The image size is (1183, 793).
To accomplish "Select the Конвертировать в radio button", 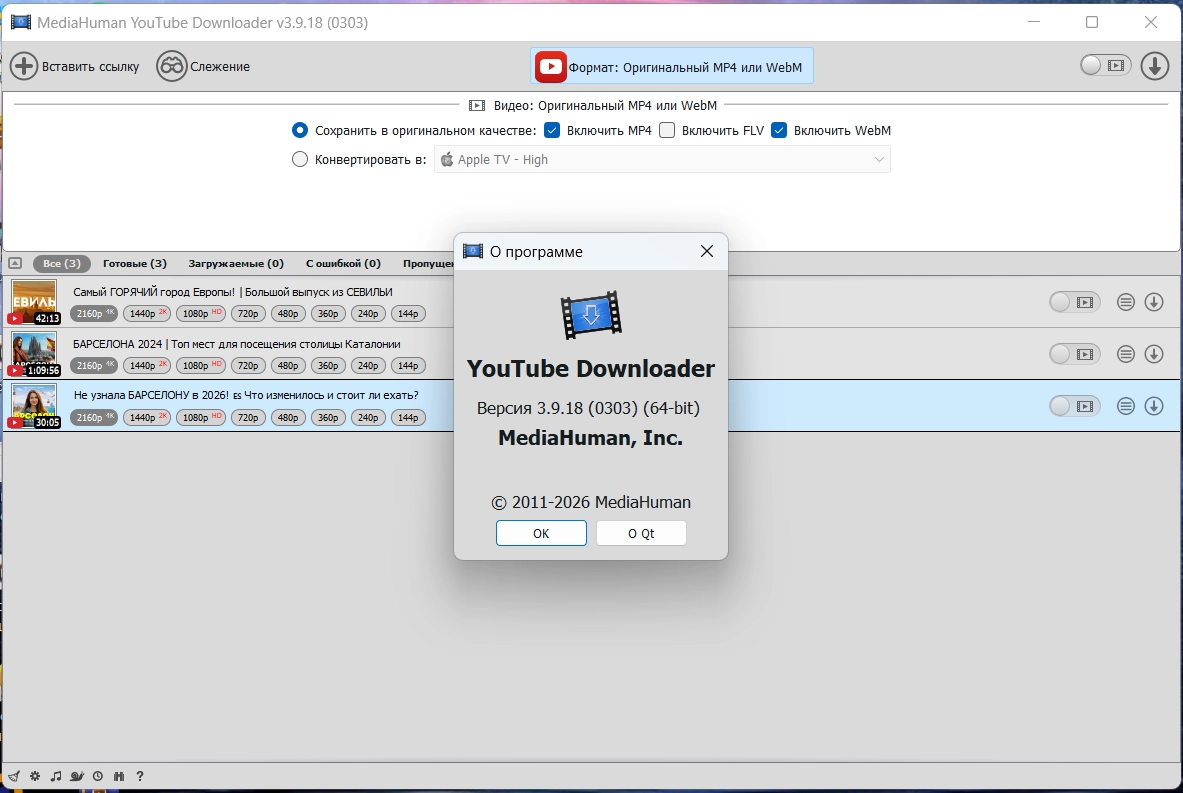I will (x=300, y=159).
